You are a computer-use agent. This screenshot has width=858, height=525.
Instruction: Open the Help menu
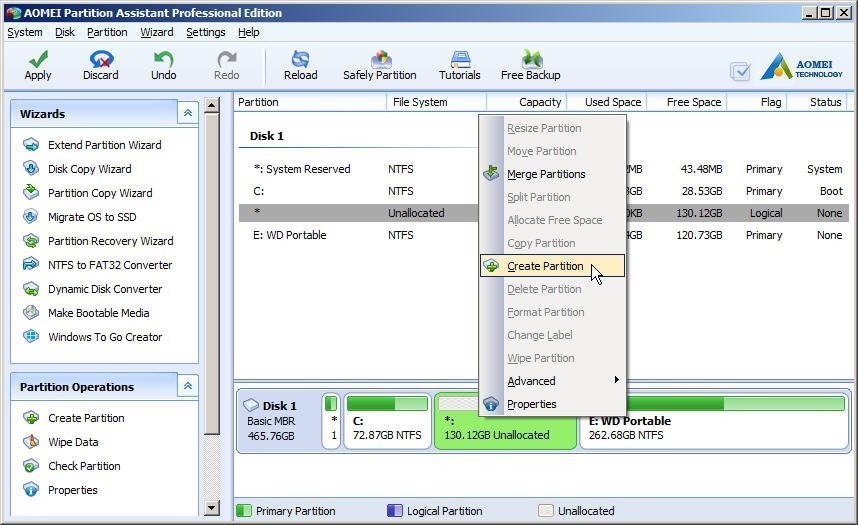(248, 32)
